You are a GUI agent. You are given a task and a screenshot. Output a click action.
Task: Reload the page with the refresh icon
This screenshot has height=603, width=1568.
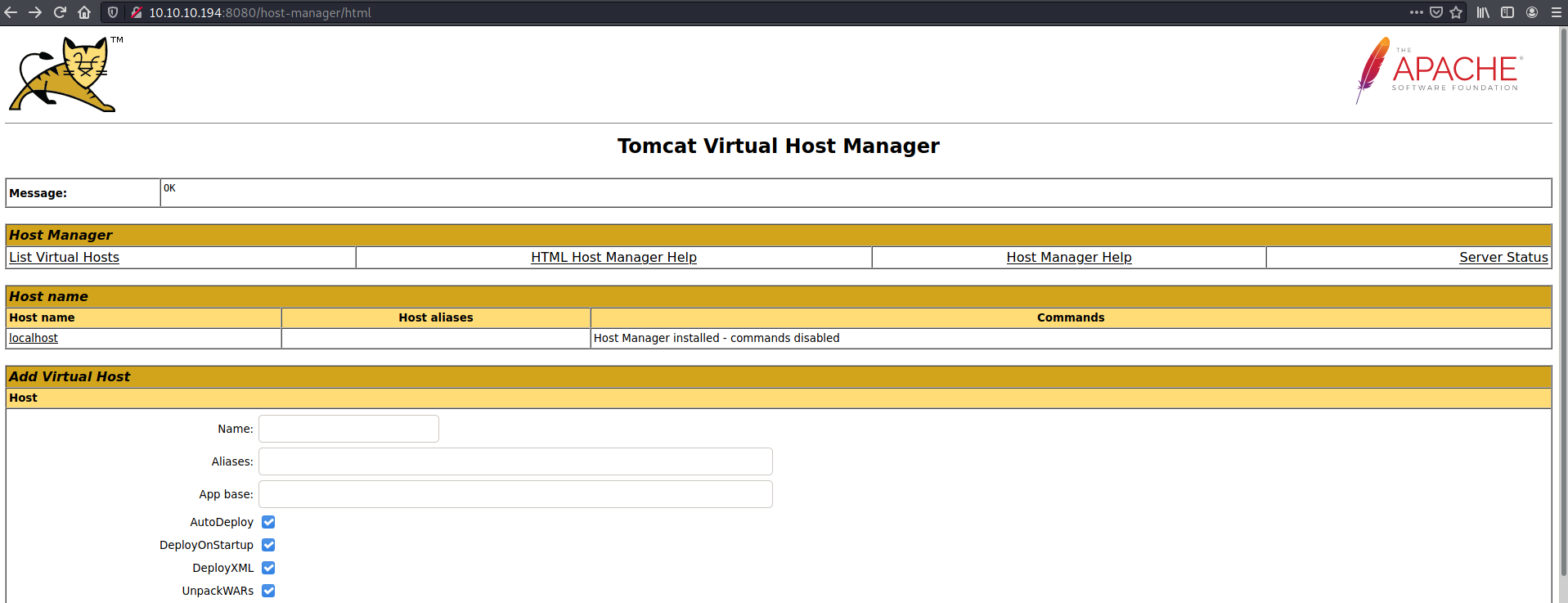click(x=60, y=12)
